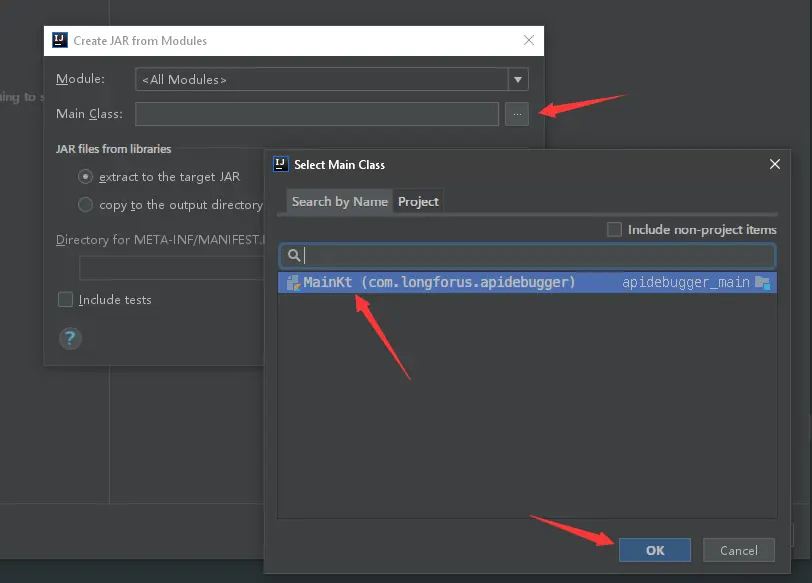Click the module folder icon beside apidebugger_main
The image size is (812, 583).
pos(763,283)
